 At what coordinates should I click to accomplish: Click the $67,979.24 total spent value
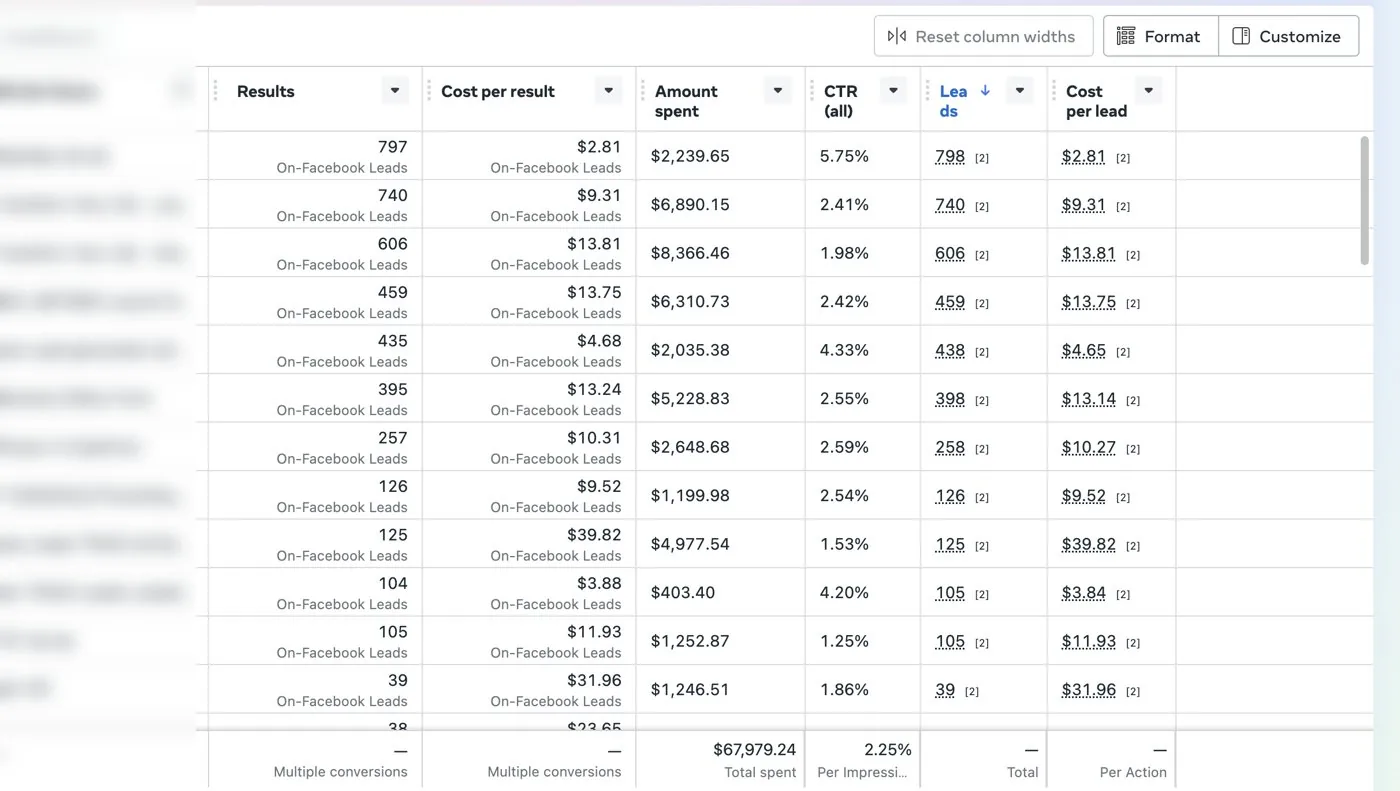click(x=754, y=749)
